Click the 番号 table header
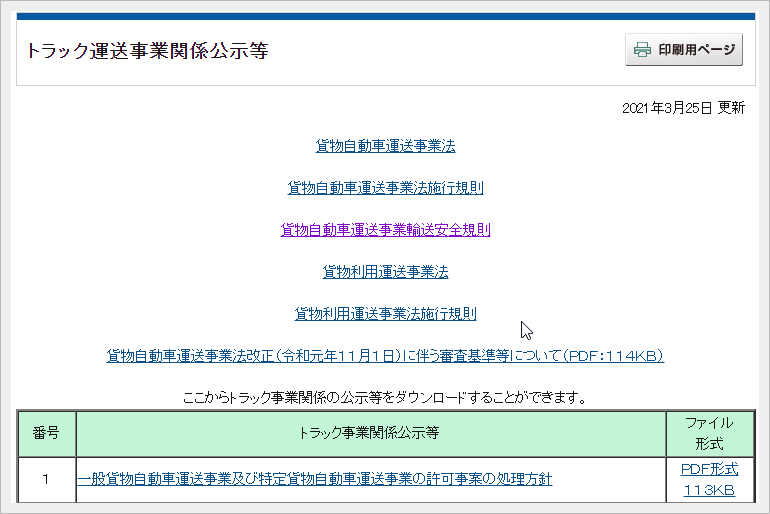 coord(47,433)
